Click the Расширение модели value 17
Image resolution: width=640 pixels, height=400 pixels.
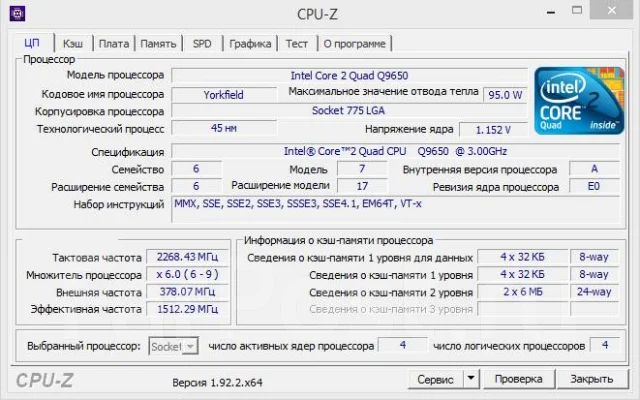pos(362,186)
